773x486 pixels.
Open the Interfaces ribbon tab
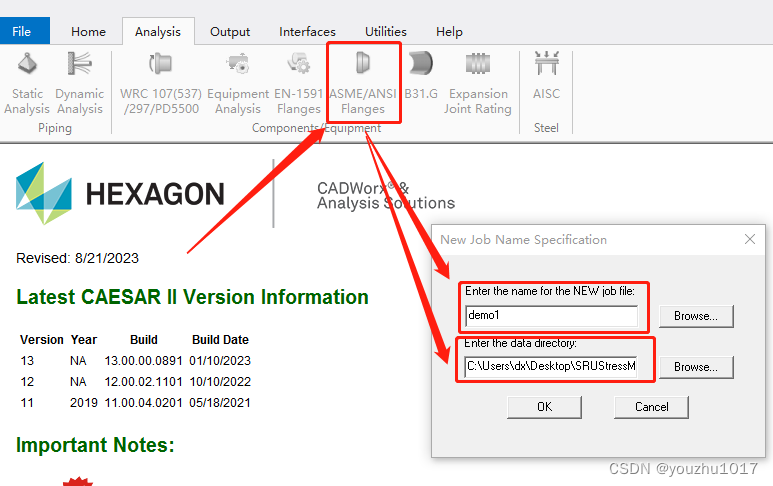[x=307, y=32]
